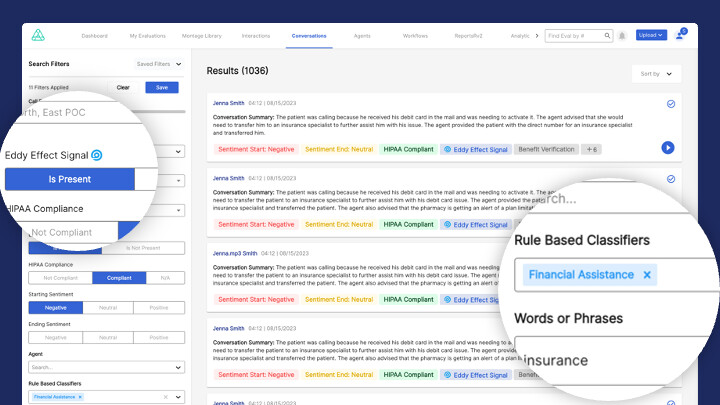Select Neutral for Ending Sentiment

point(108,338)
